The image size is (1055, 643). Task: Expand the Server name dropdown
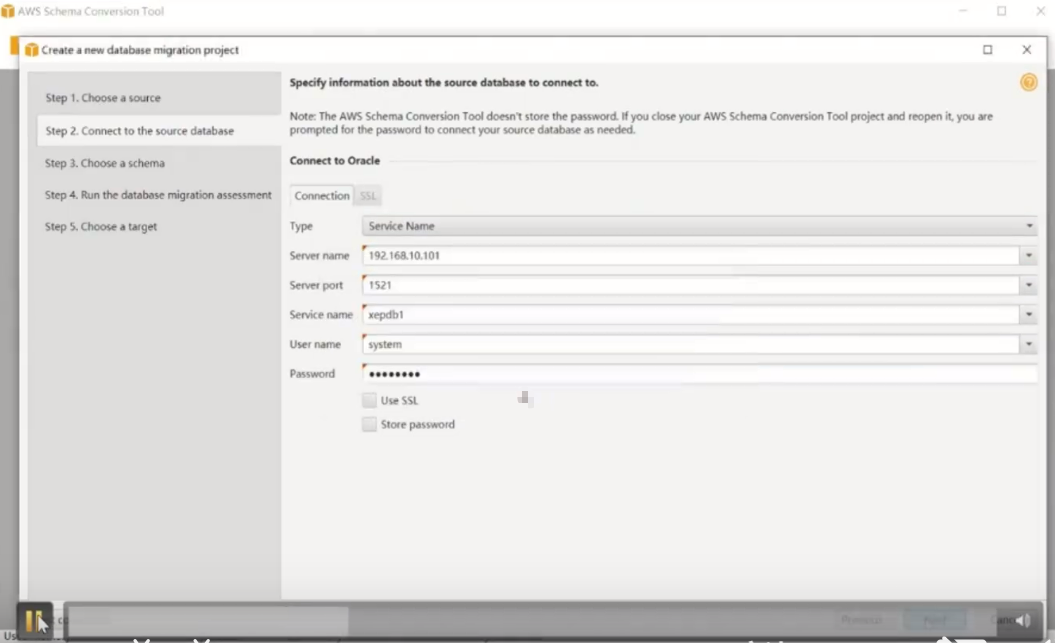coord(1029,255)
